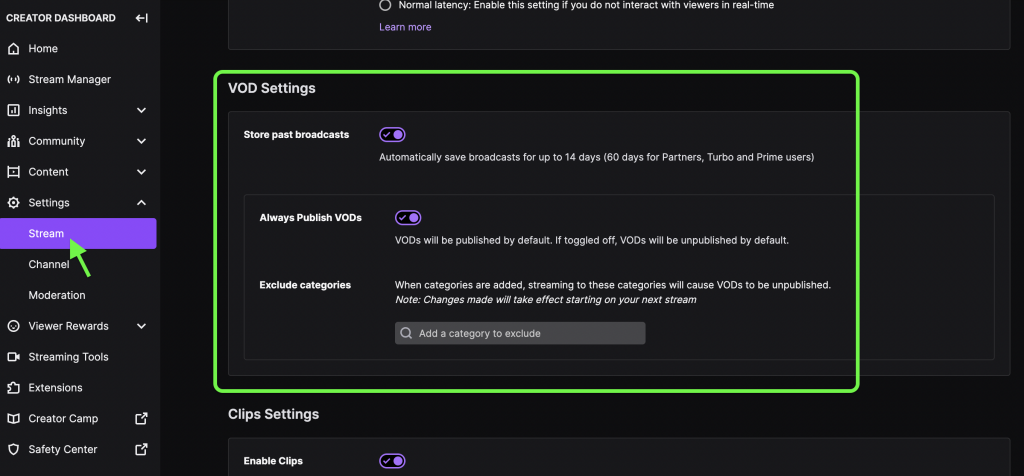Screen dimensions: 1024x476
Task: Click the Community people icon
Action: click(13, 141)
